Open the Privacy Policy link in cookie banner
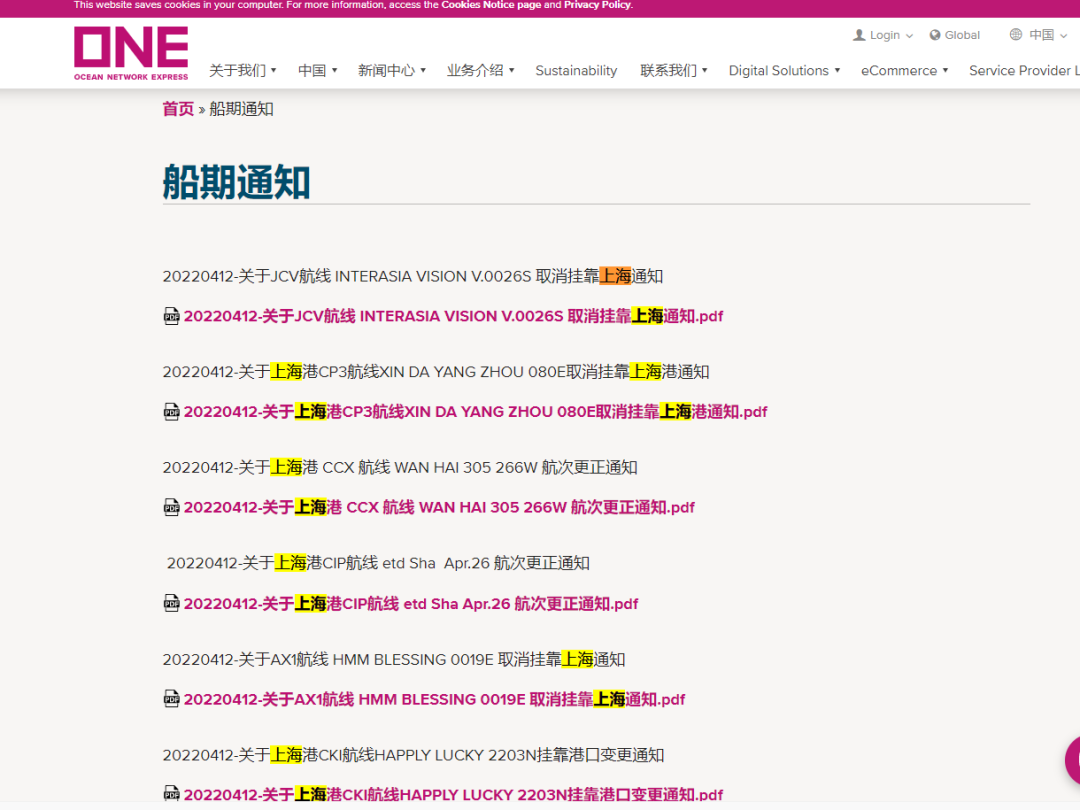 (597, 5)
